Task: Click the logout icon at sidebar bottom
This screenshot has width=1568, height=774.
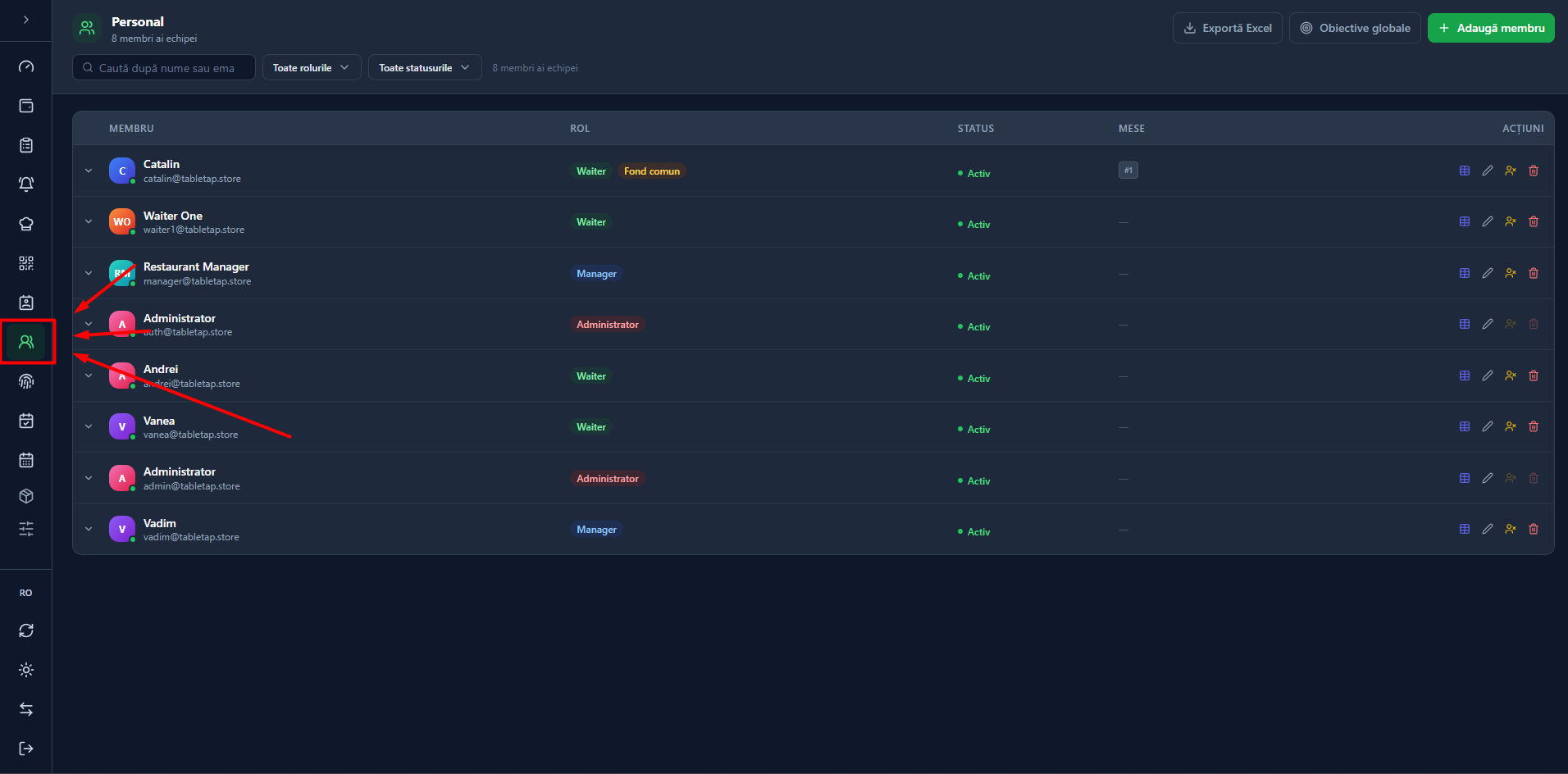Action: pyautogui.click(x=26, y=749)
